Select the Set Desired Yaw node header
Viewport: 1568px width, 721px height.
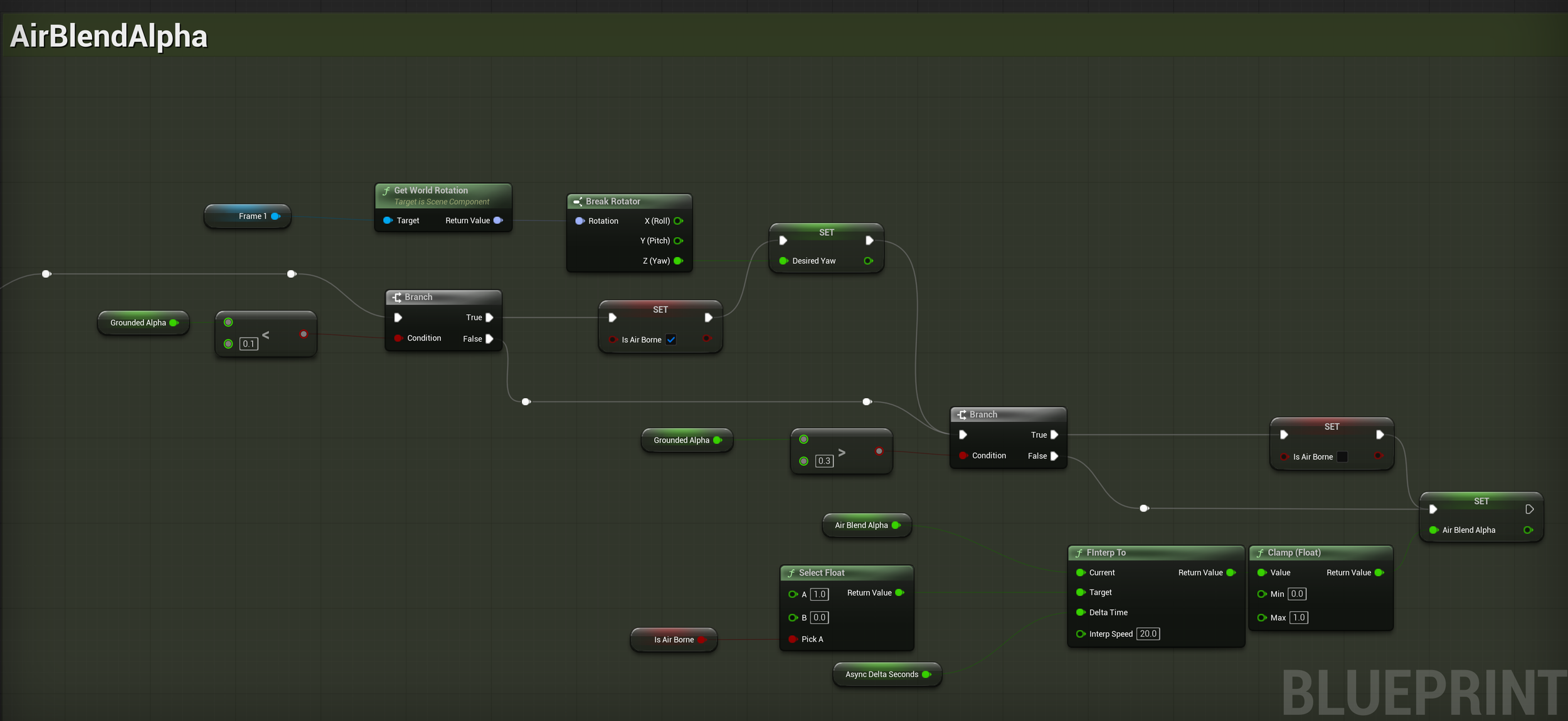(827, 233)
